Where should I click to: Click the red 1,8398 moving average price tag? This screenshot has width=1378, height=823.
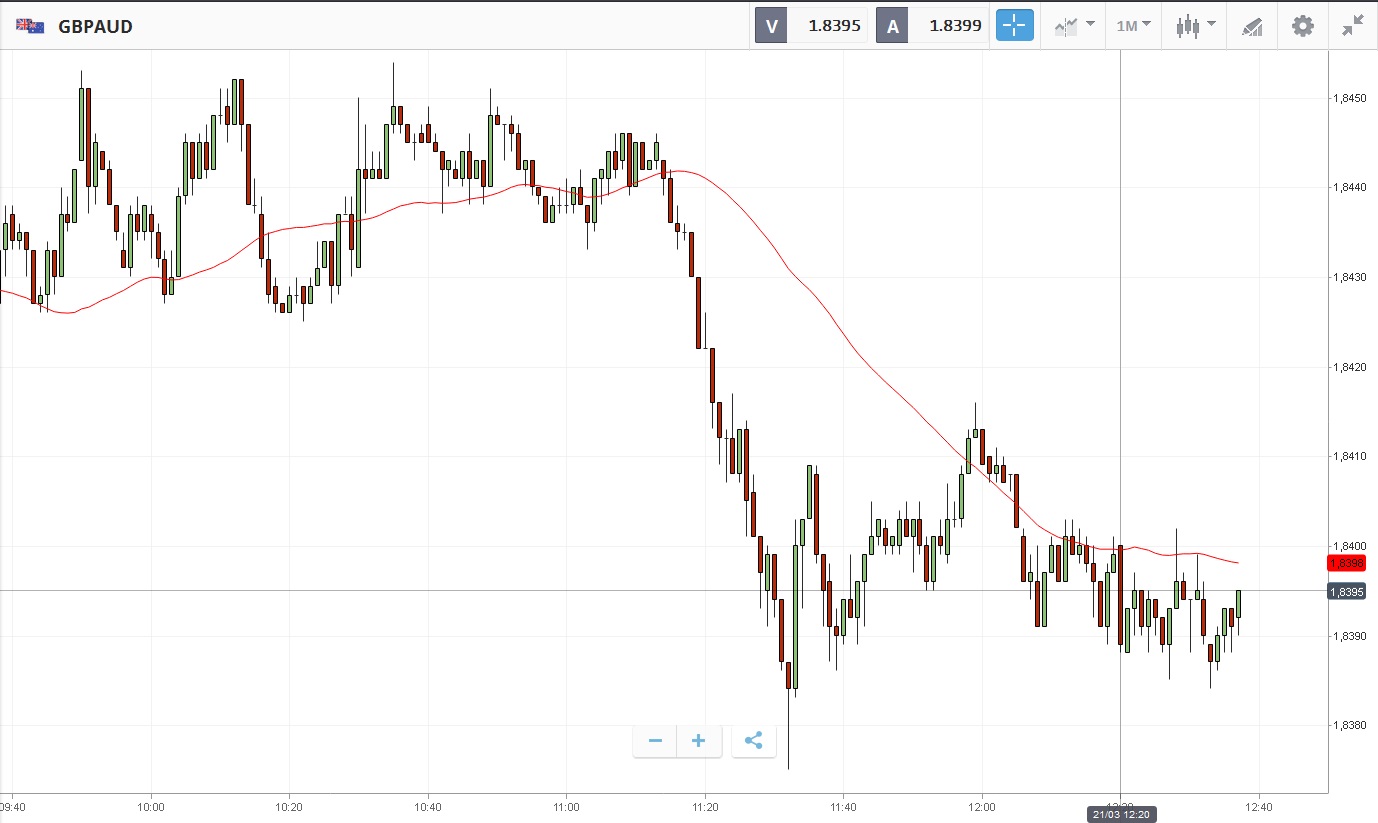point(1346,563)
